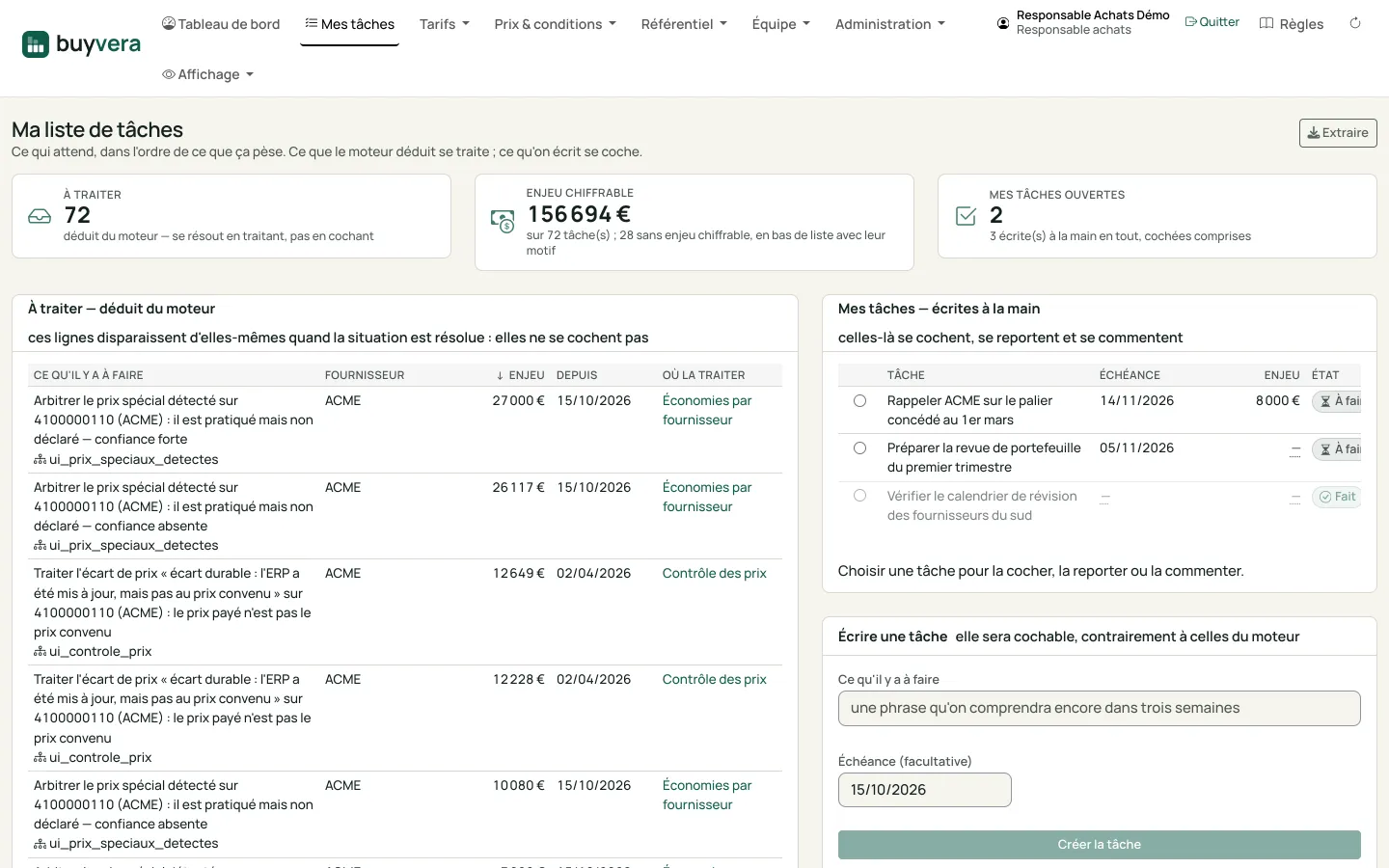Screen dimensions: 1389x868
Task: Open Économies par fournisseur link in 10 080 € row
Action: (x=707, y=796)
